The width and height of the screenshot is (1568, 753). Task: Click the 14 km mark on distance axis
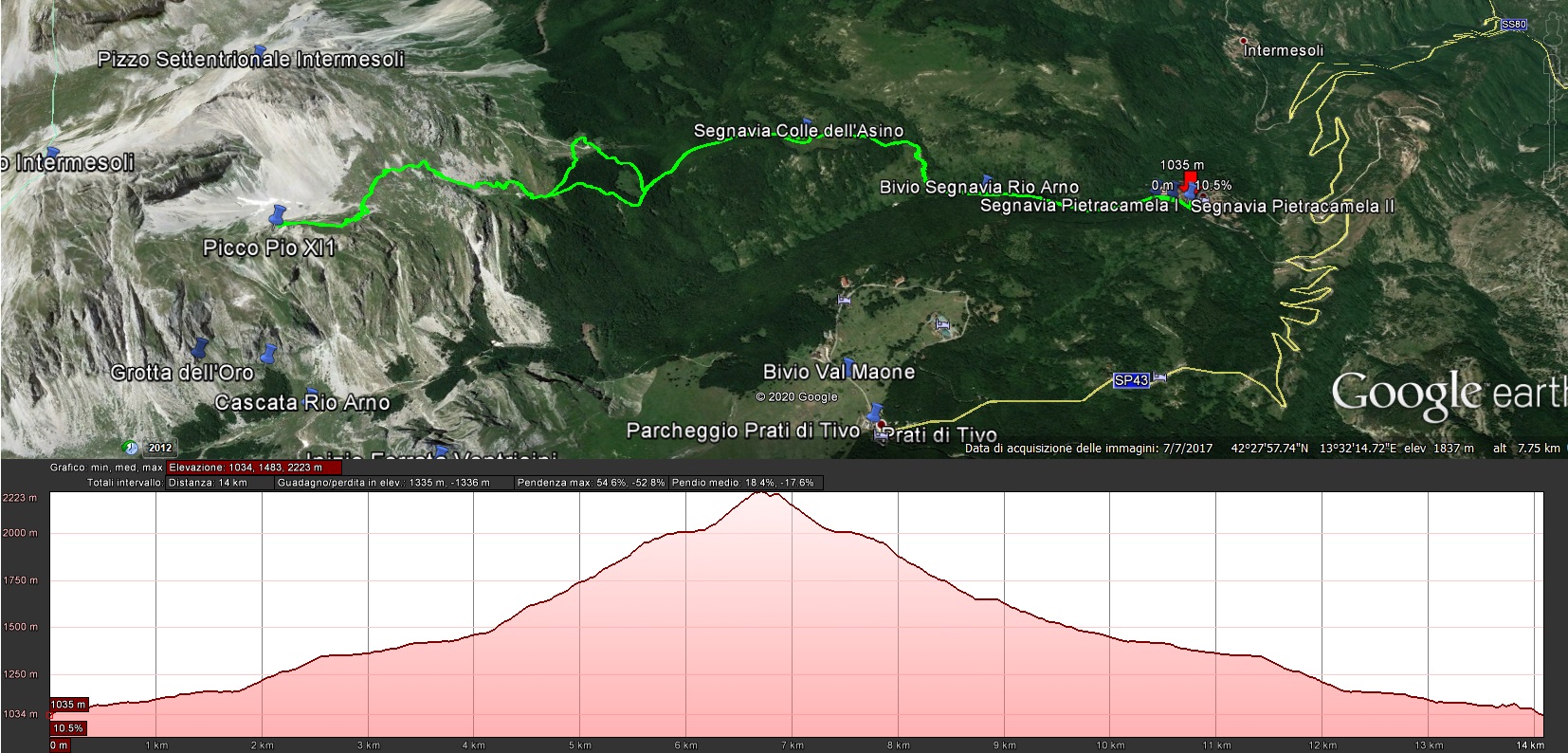tap(1528, 745)
